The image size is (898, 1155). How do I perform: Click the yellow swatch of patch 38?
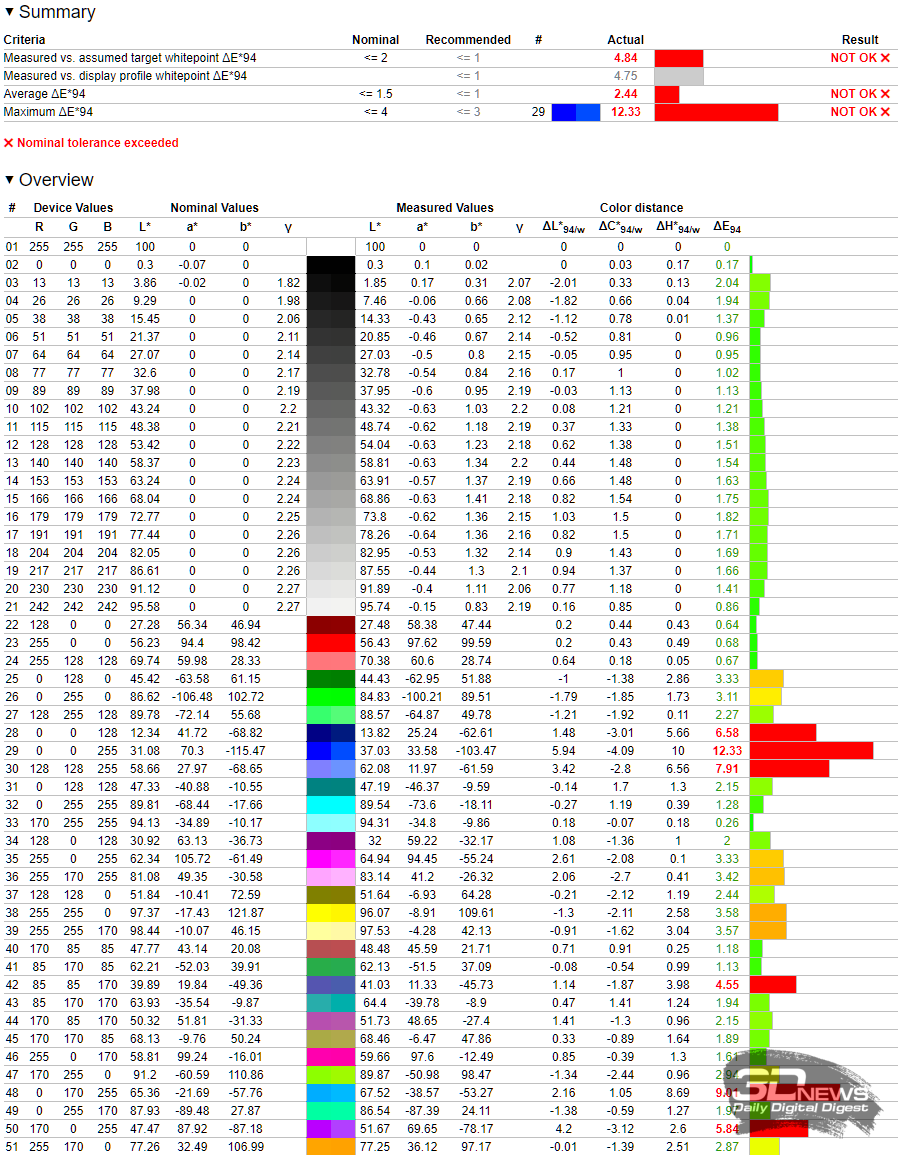pos(331,913)
